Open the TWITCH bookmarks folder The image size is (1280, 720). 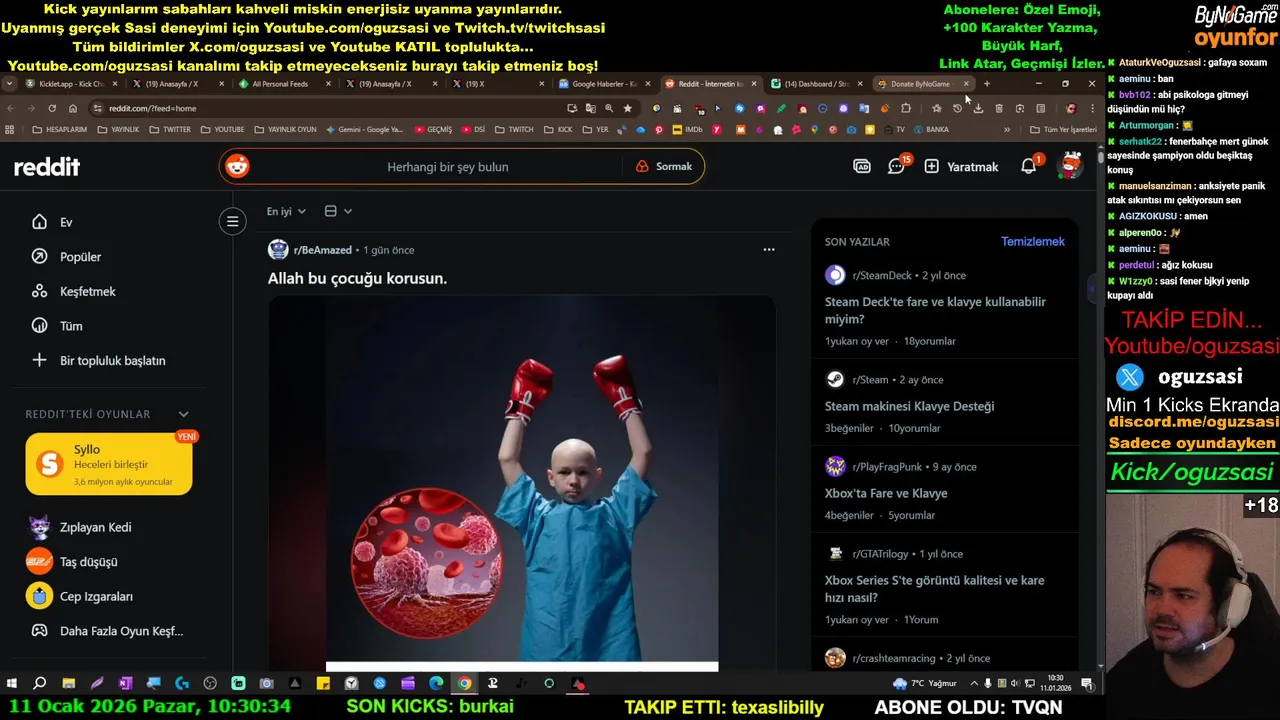(514, 130)
